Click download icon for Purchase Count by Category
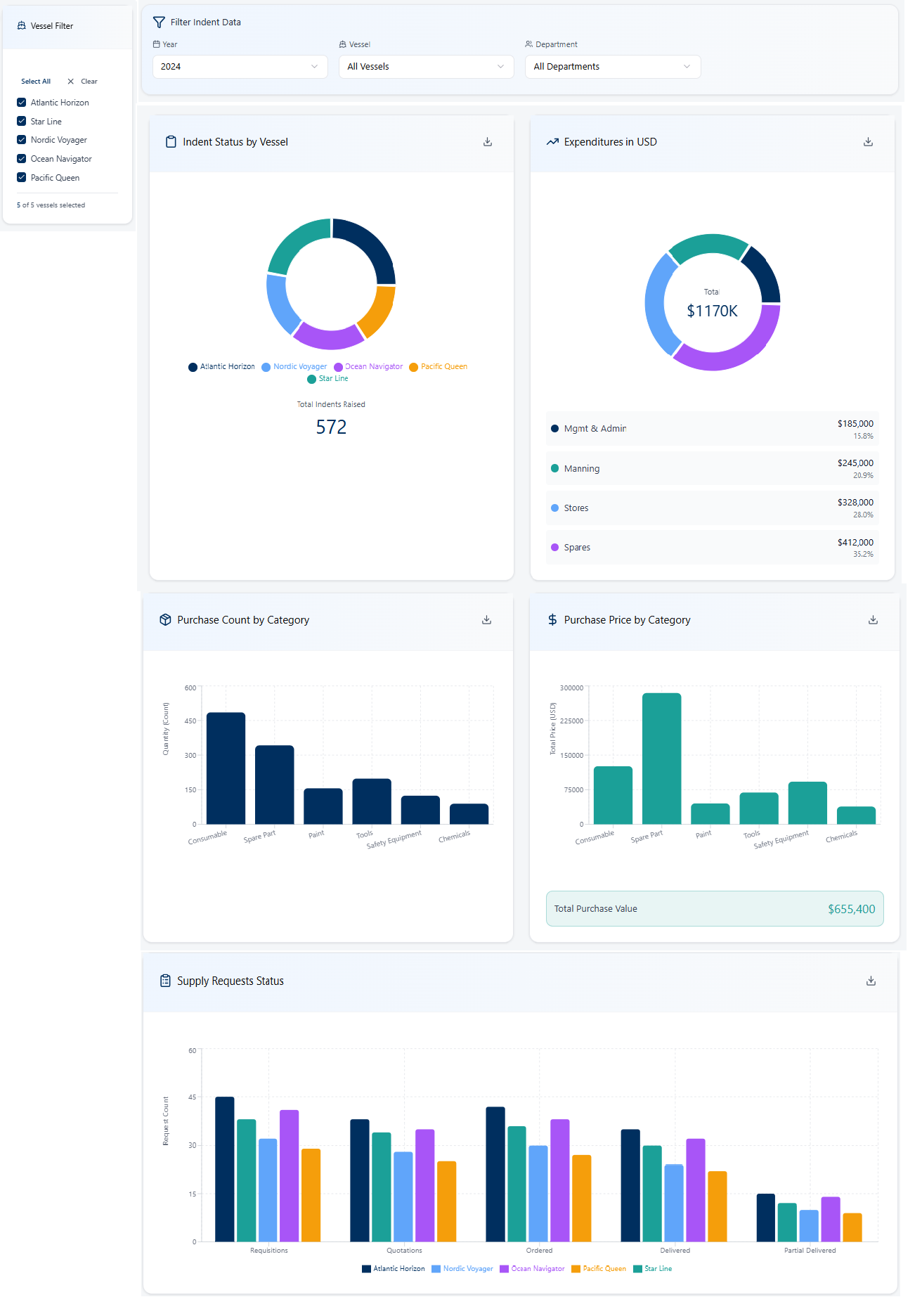 click(x=486, y=620)
